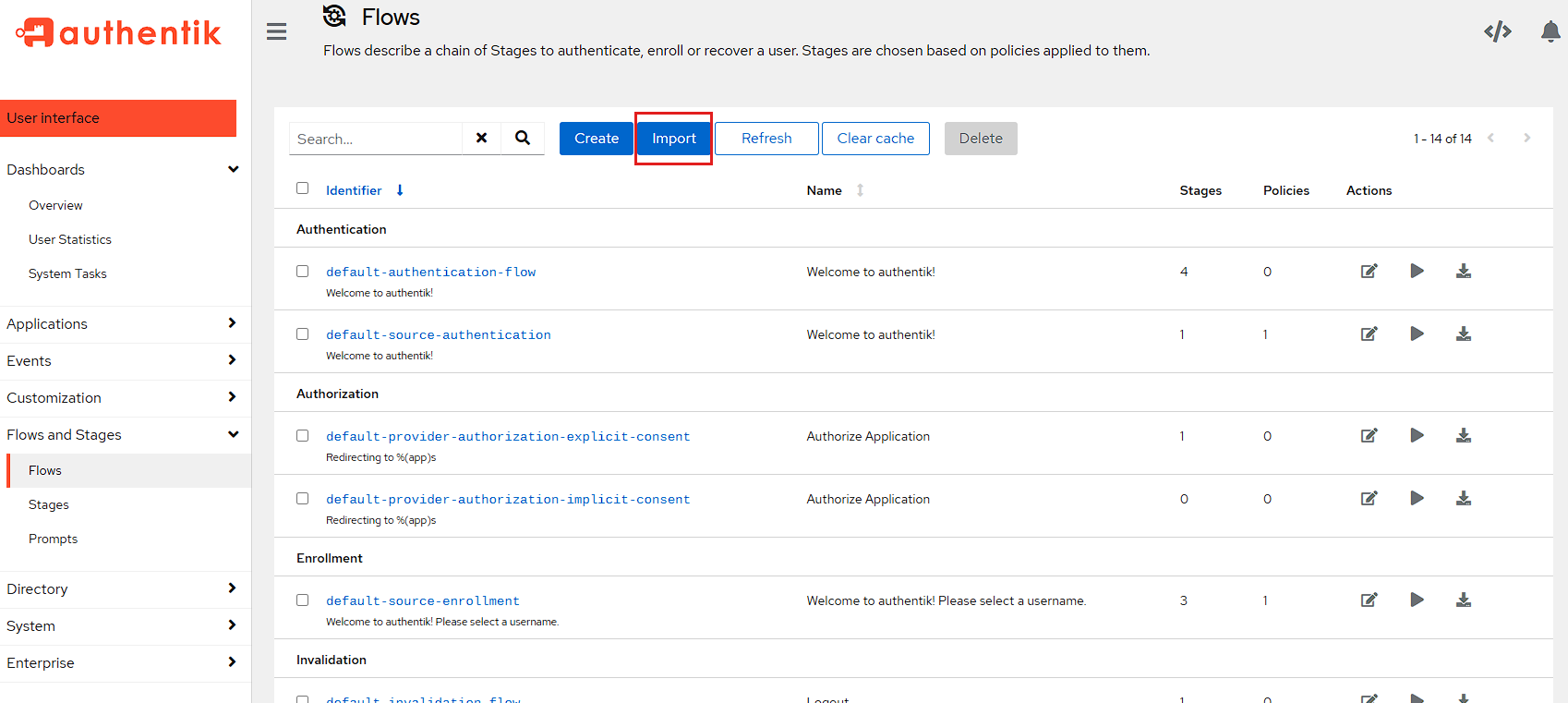The width and height of the screenshot is (1568, 703).
Task: Open the notifications bell
Action: tap(1550, 32)
